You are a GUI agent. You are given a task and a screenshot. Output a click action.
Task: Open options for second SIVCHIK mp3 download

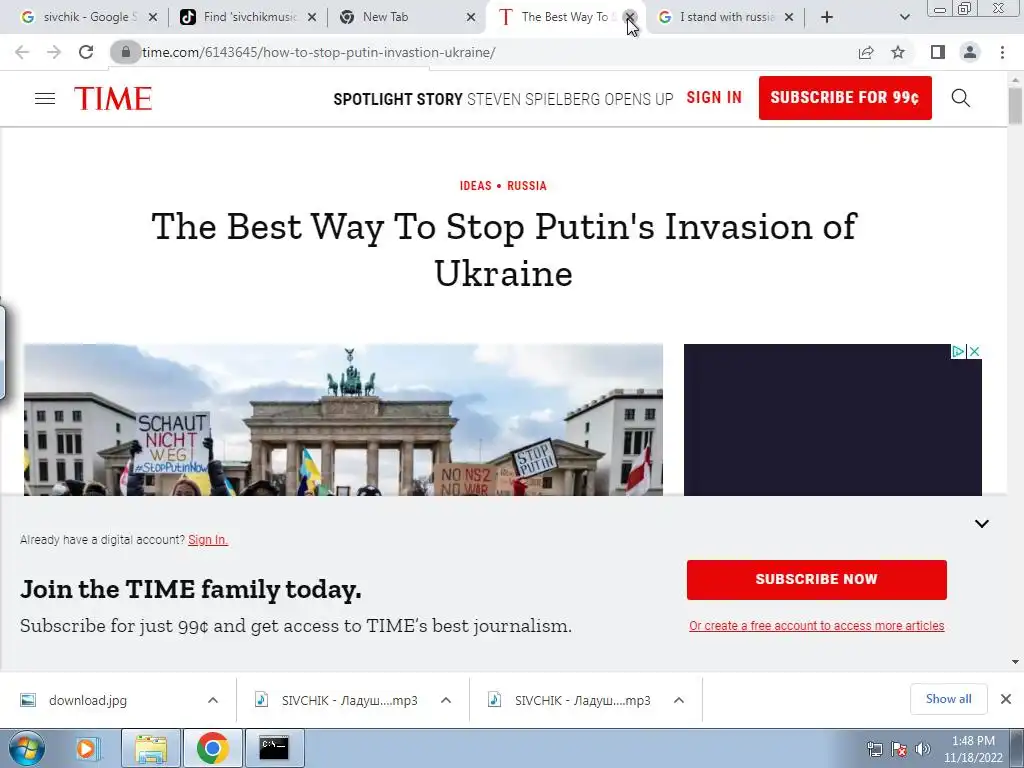pyautogui.click(x=679, y=700)
